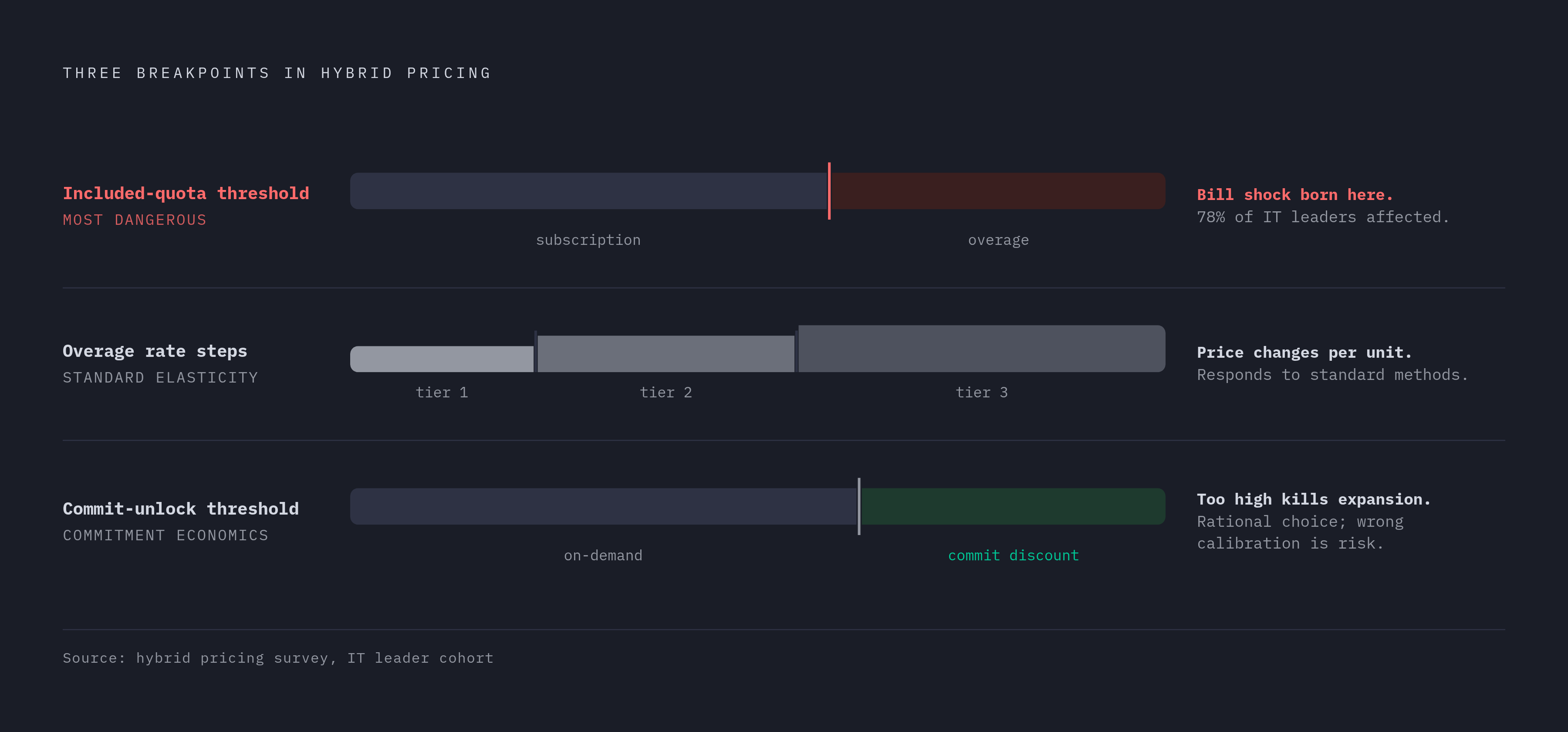The image size is (1568, 732).
Task: Click the 'STANDARD ELASTICITY' label
Action: click(x=160, y=378)
